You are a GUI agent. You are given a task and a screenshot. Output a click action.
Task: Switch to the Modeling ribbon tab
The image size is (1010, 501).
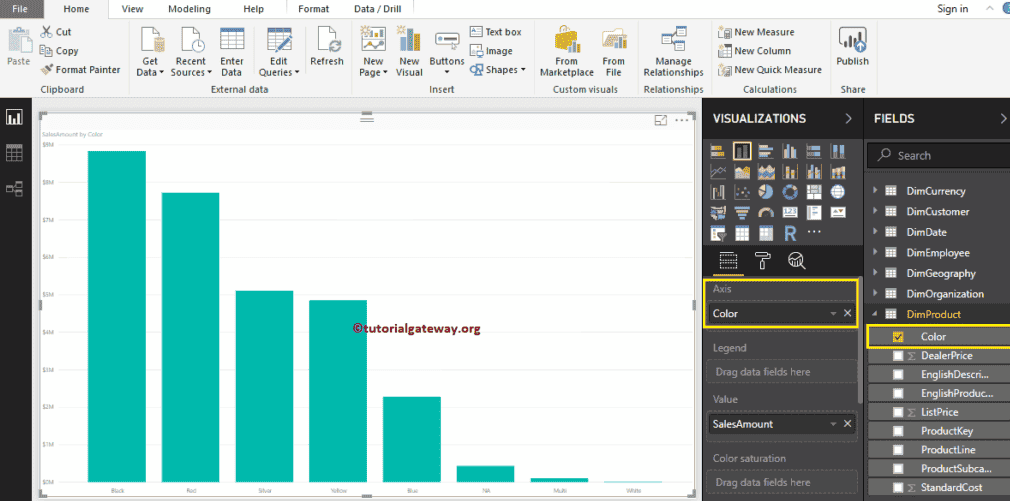pos(188,9)
